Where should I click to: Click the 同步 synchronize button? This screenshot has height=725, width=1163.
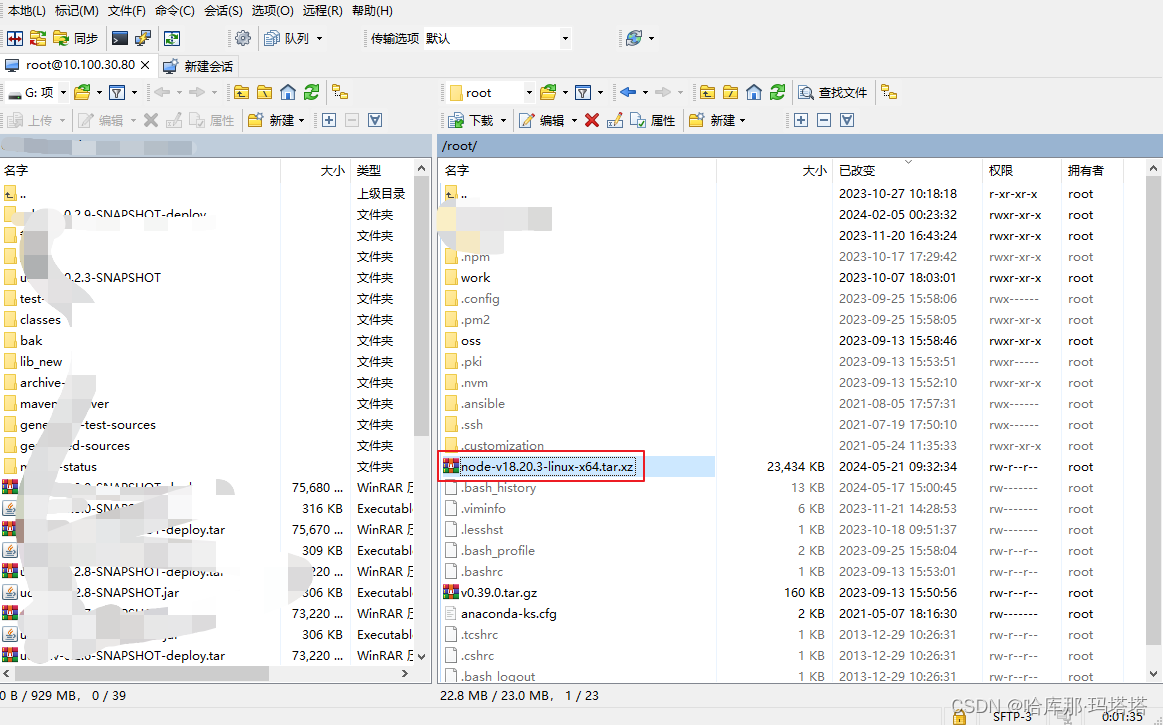(76, 39)
